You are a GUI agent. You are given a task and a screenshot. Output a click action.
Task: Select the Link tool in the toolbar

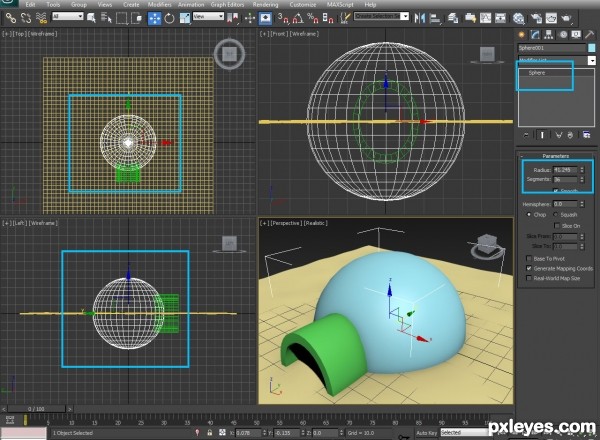pos(10,18)
